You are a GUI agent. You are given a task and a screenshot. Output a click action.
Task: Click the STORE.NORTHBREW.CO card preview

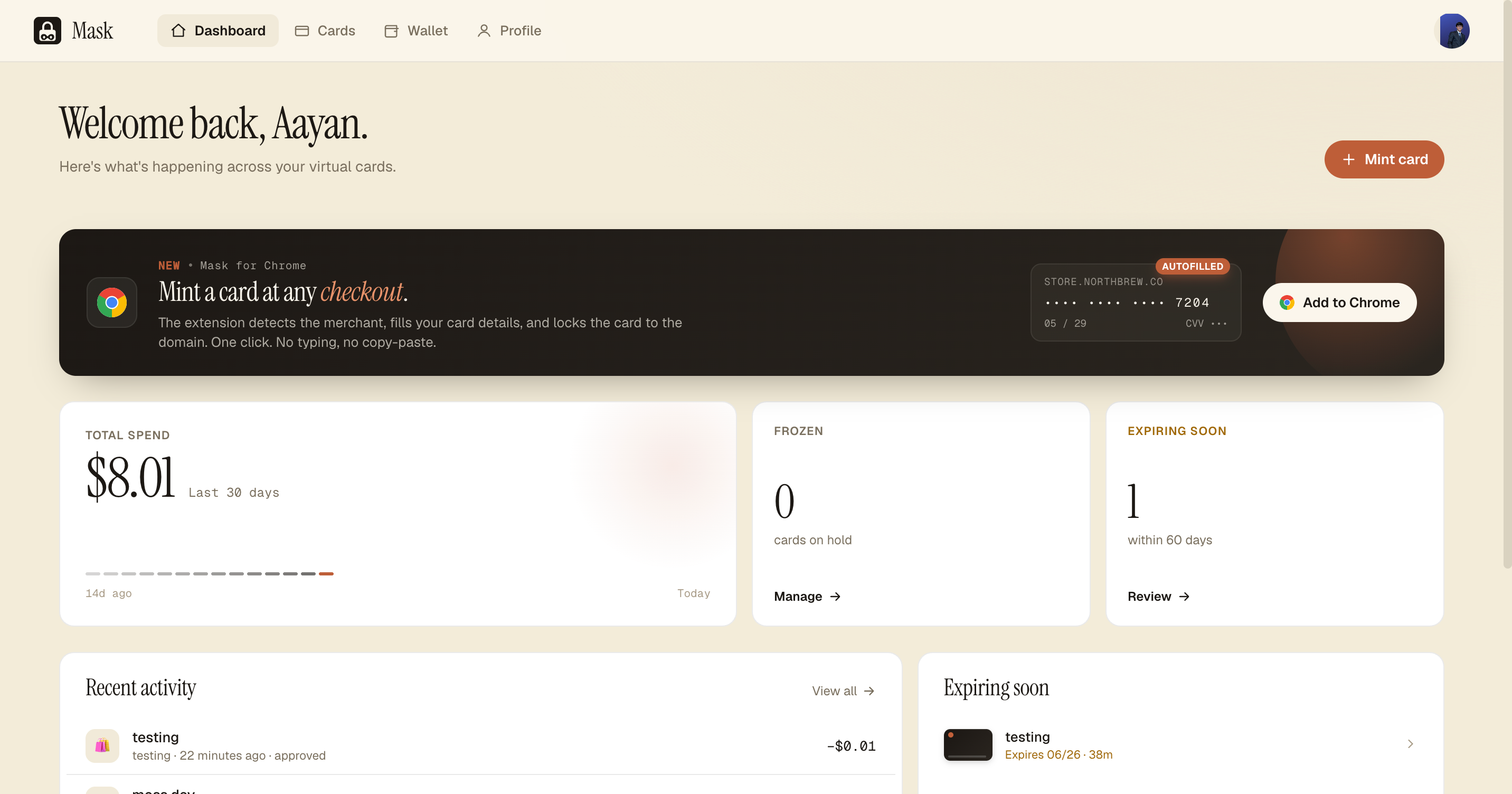click(x=1136, y=303)
